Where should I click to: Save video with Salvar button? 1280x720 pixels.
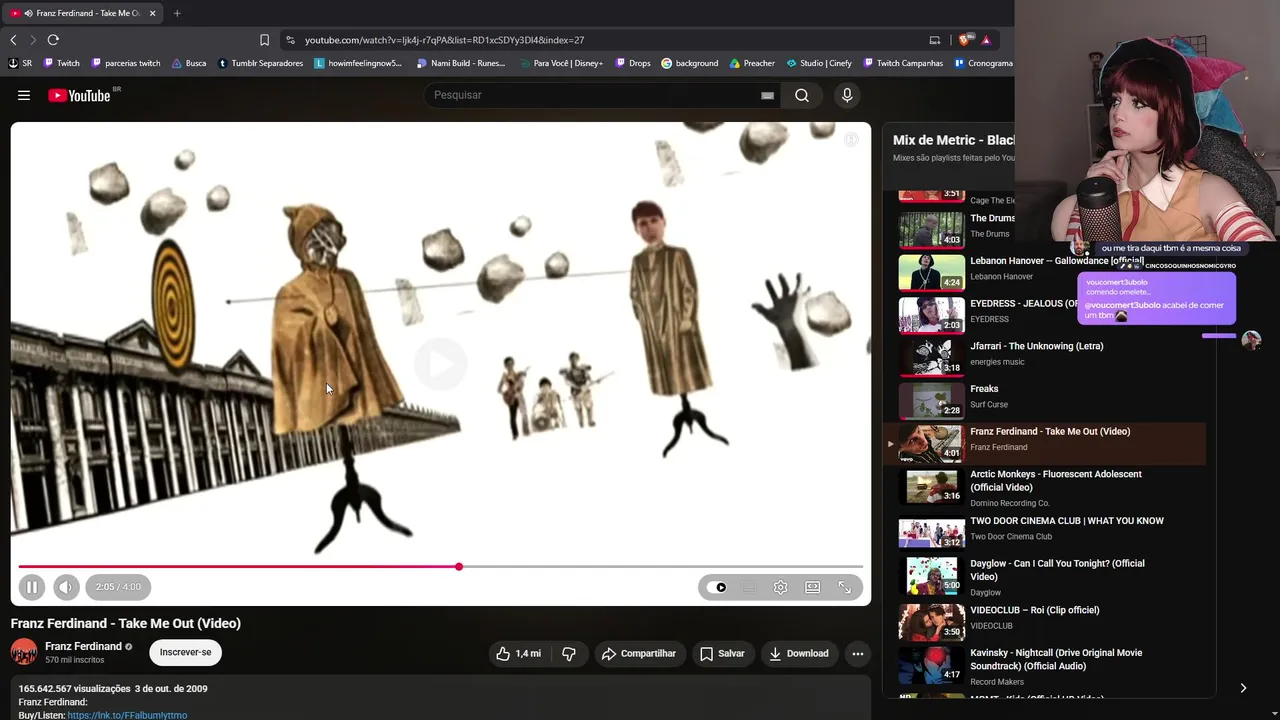tap(722, 653)
